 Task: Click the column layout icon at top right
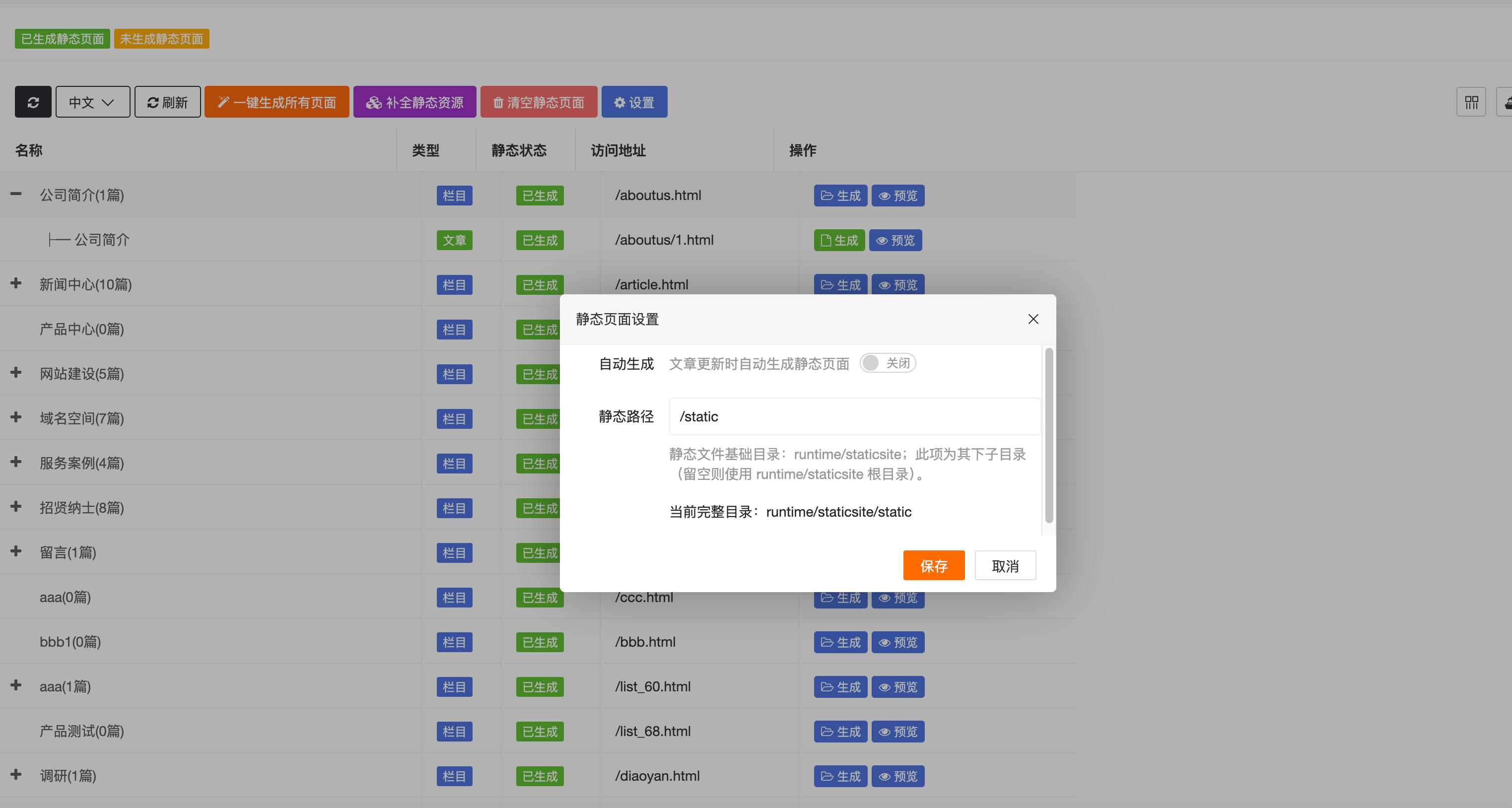[x=1471, y=102]
